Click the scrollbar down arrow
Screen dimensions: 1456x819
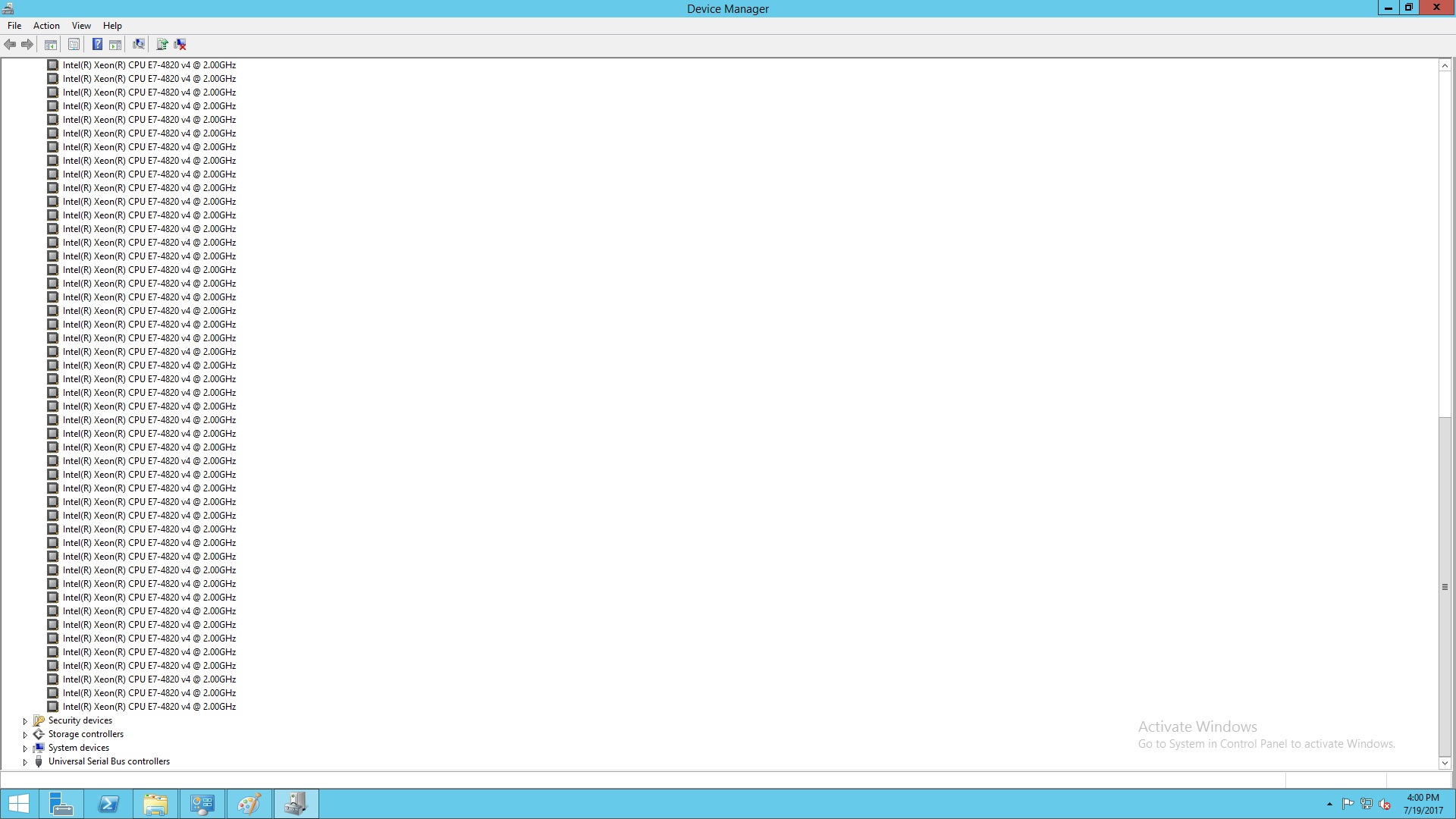tap(1445, 763)
